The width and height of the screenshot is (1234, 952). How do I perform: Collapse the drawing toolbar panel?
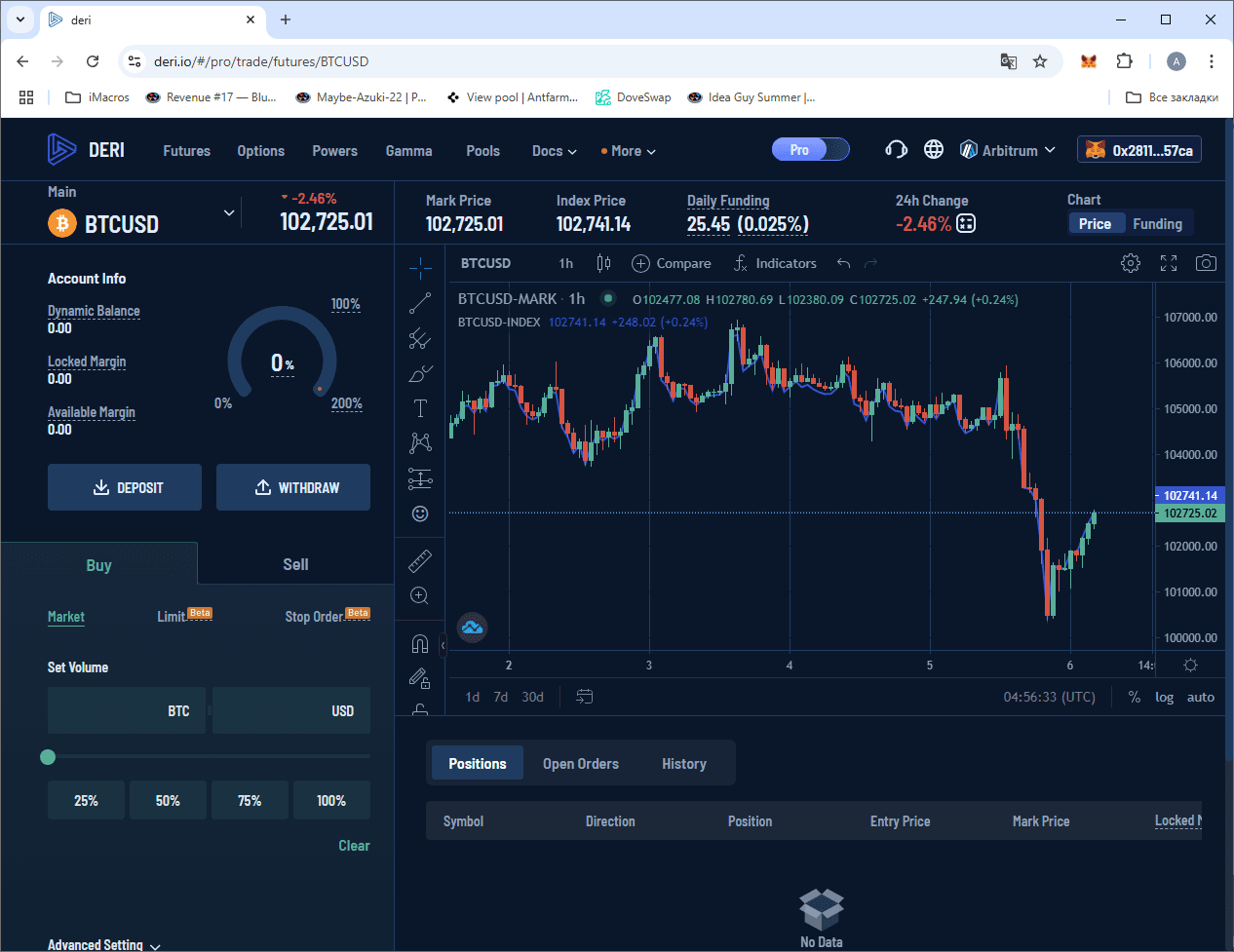click(x=443, y=645)
